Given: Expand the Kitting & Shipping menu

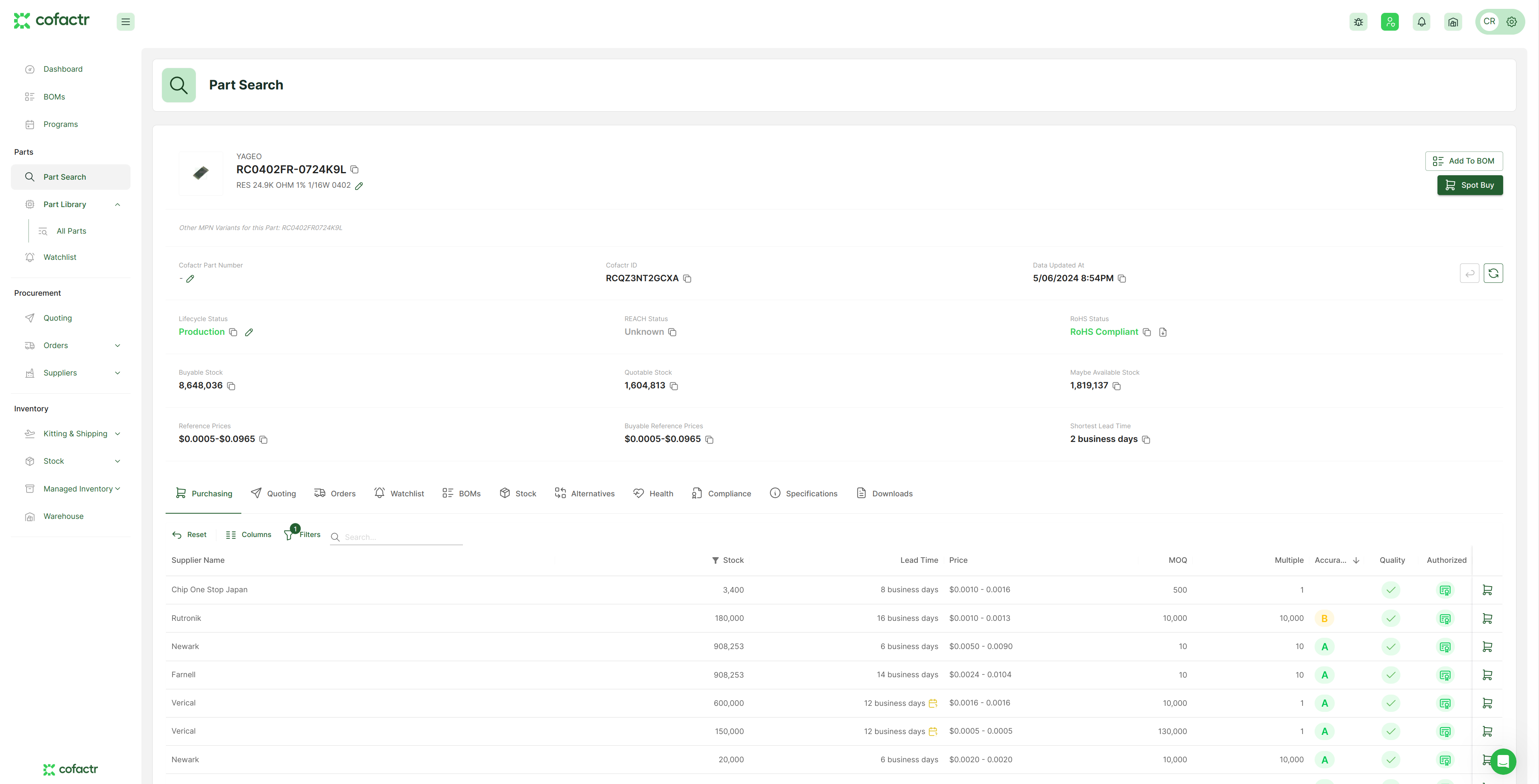Looking at the screenshot, I should pos(118,434).
